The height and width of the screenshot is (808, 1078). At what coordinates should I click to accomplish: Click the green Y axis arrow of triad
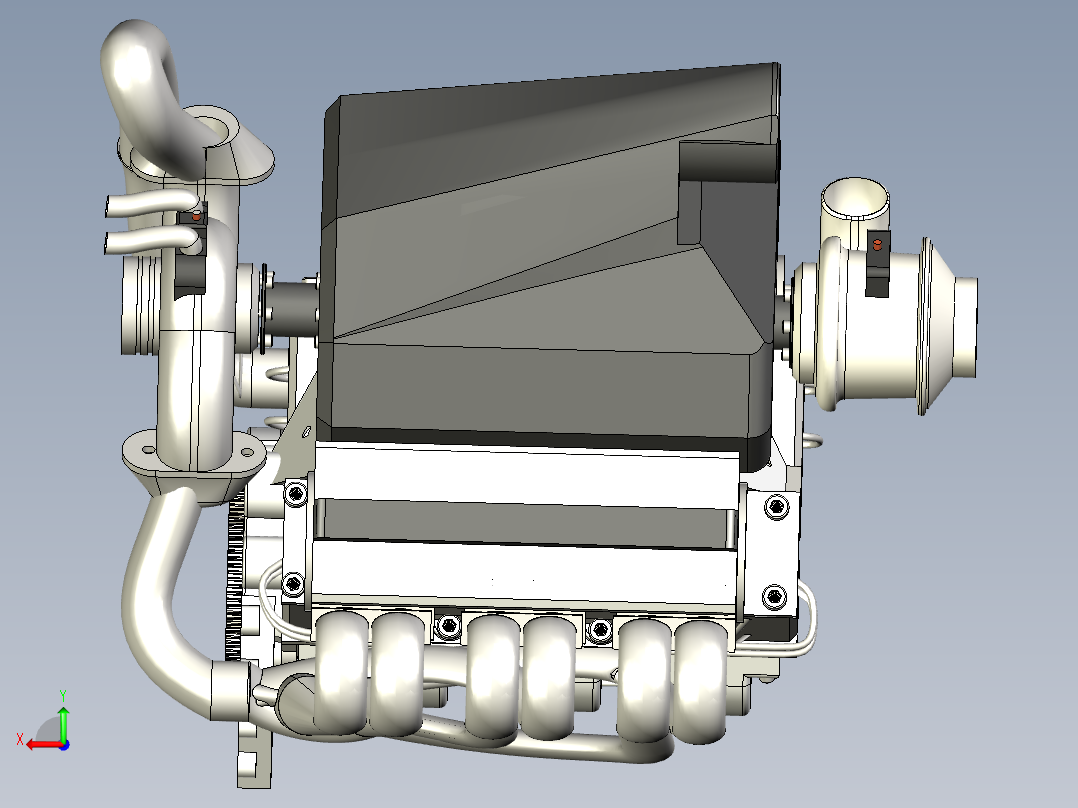63,722
